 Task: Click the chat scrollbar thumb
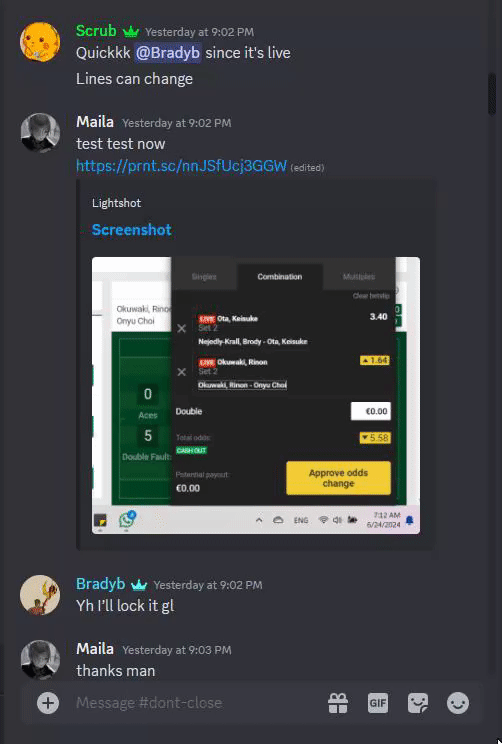pyautogui.click(x=492, y=94)
